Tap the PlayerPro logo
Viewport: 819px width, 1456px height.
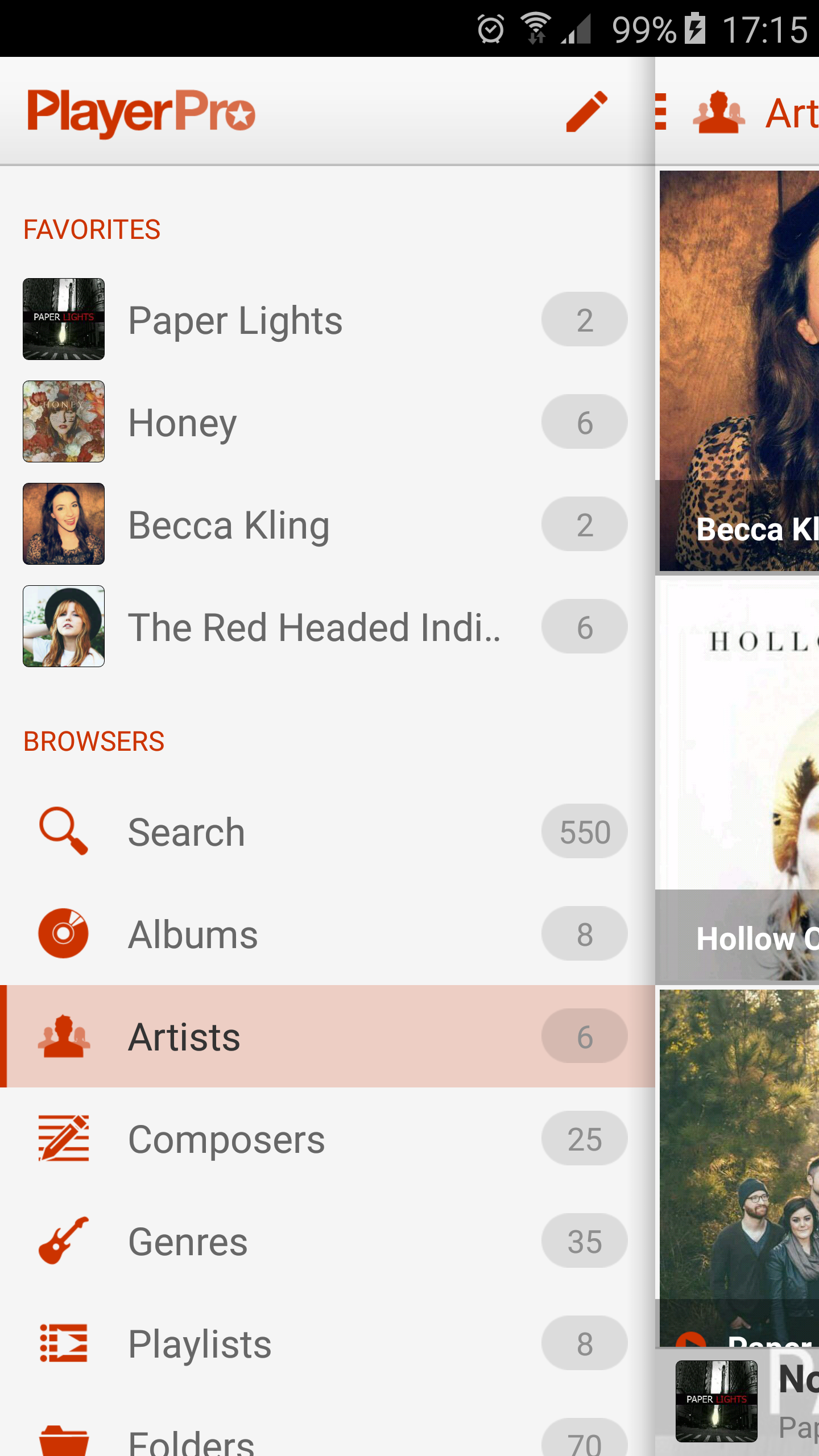(x=141, y=111)
